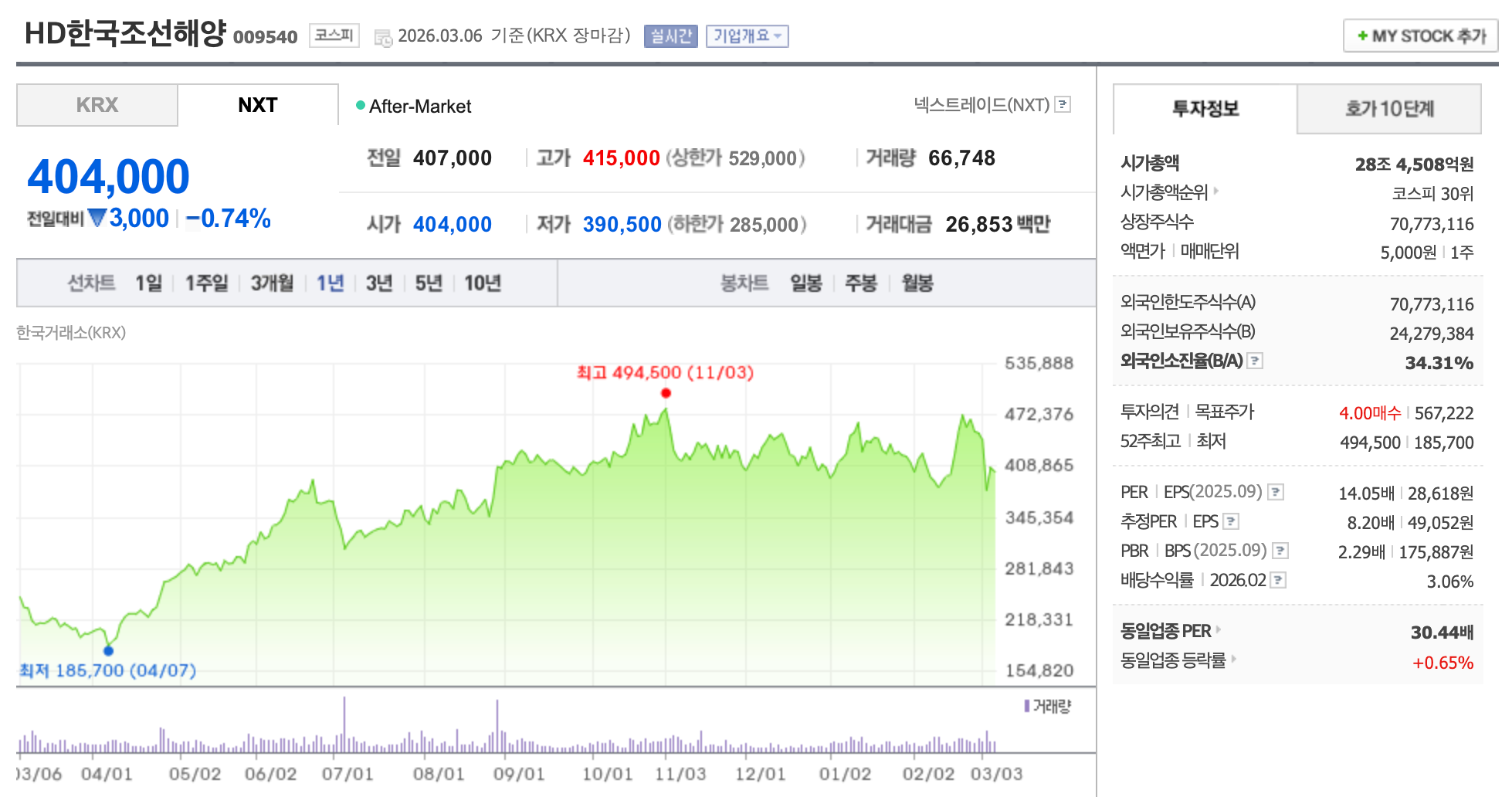This screenshot has width=1512, height=797.
Task: Open help icon next to 외국인소진율(B/A)
Action: (1256, 361)
